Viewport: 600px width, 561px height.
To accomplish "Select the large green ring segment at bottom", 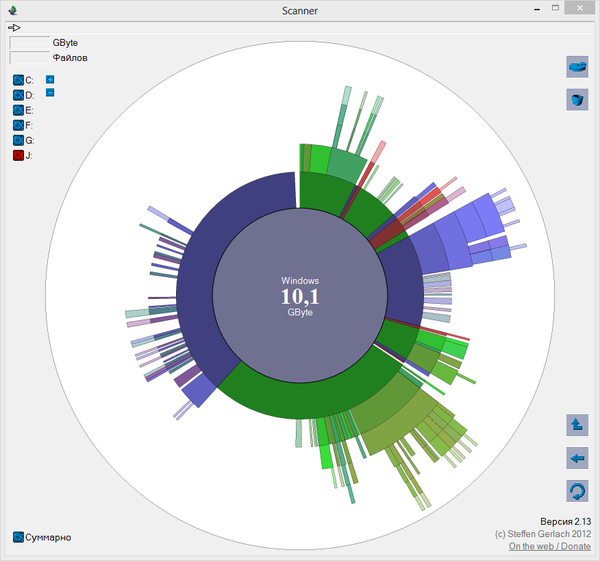I will point(306,400).
